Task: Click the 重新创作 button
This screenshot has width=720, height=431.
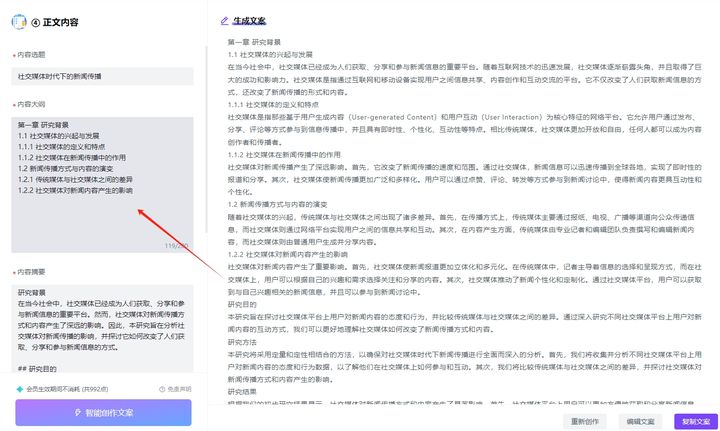Action: (x=585, y=421)
